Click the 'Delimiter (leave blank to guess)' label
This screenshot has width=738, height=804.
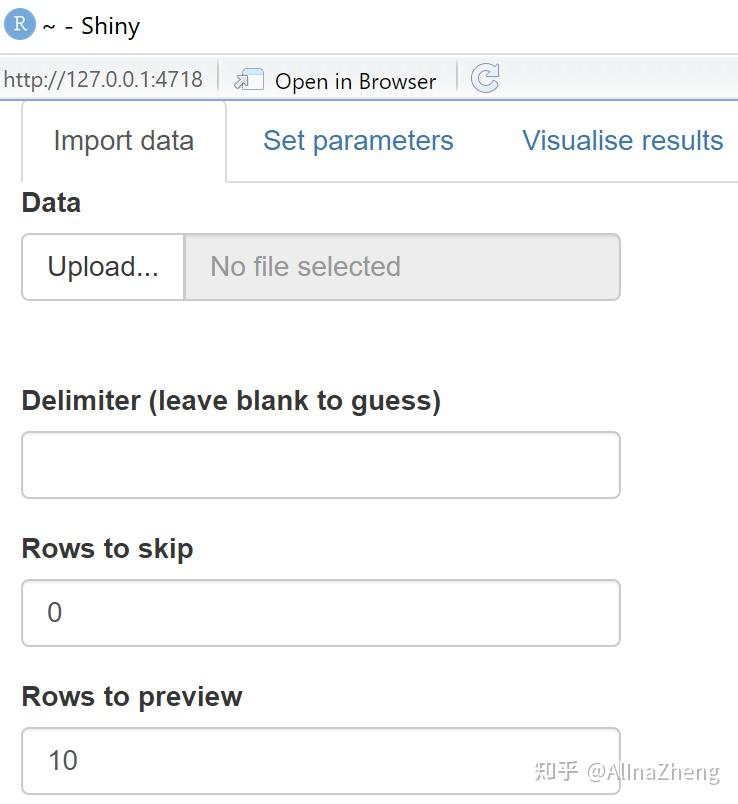coord(231,401)
